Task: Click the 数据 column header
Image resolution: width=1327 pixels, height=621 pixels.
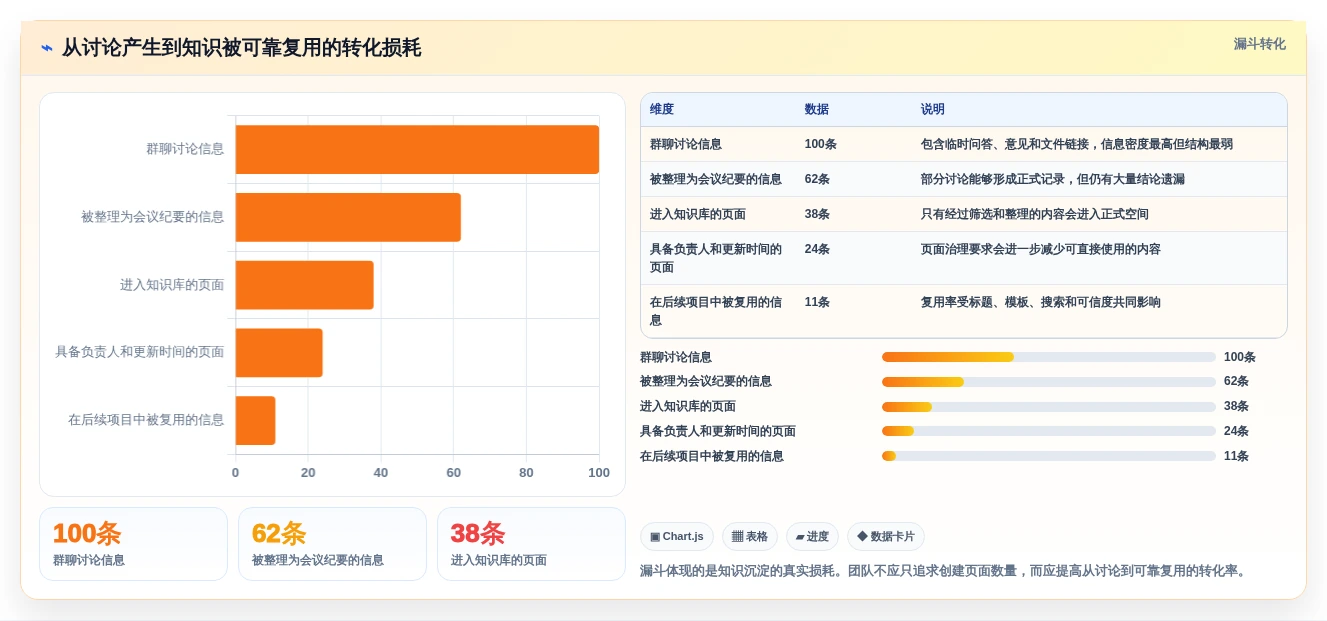Action: coord(817,110)
